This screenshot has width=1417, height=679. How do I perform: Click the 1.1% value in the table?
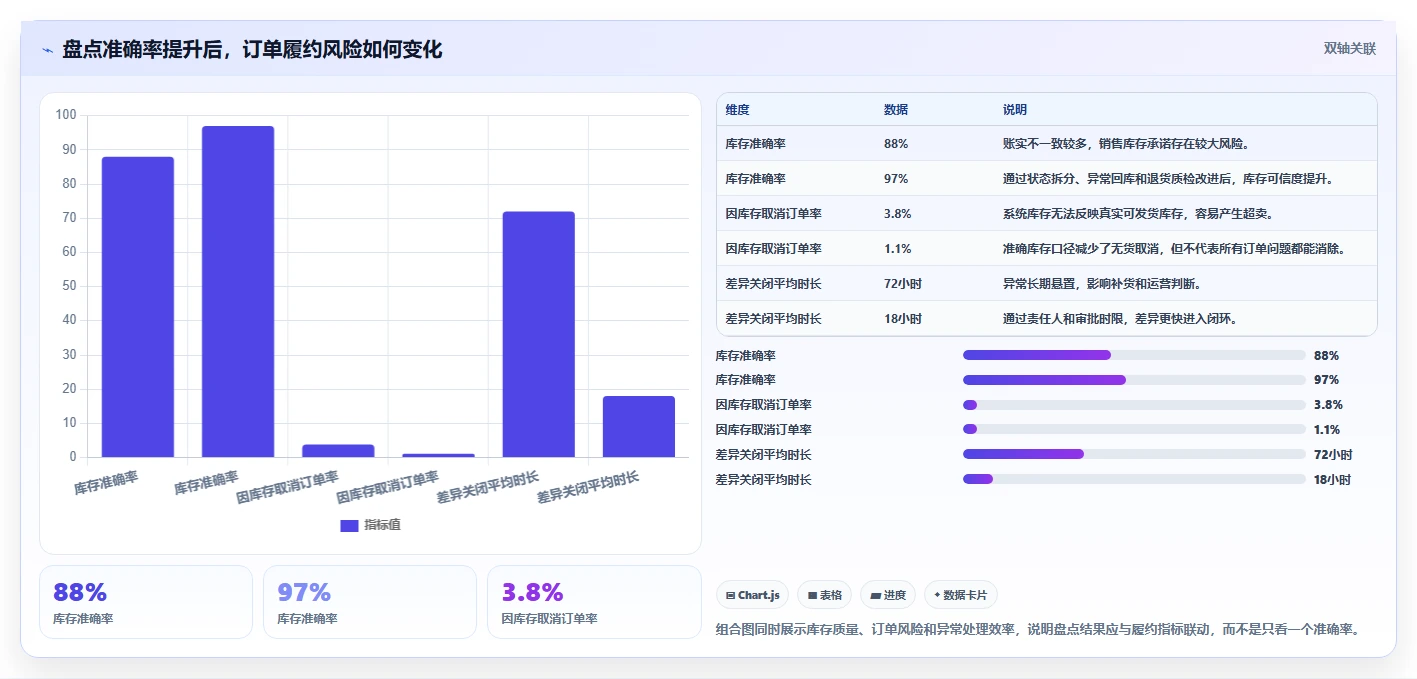[x=897, y=249]
